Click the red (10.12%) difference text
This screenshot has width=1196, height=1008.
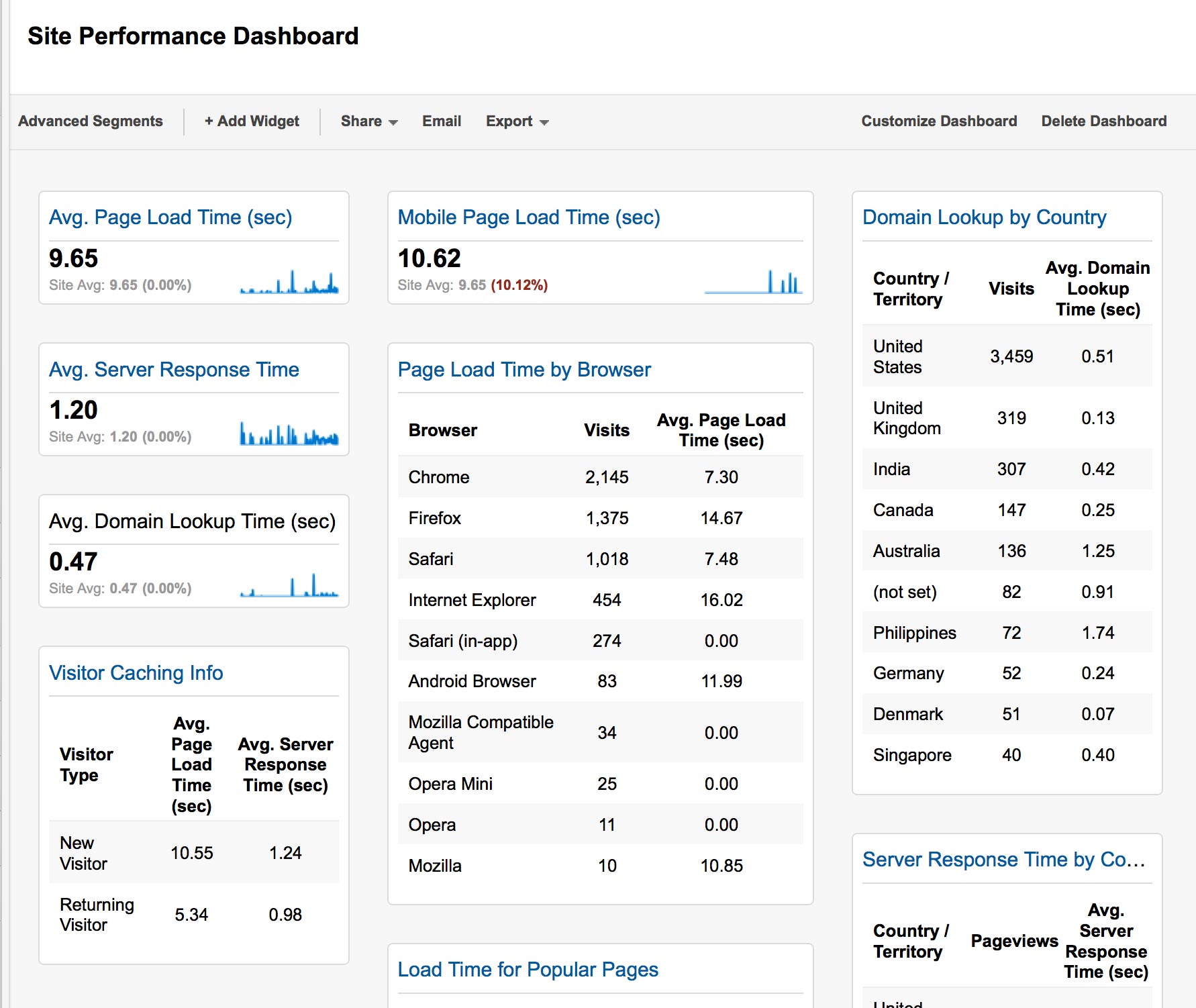tap(519, 285)
